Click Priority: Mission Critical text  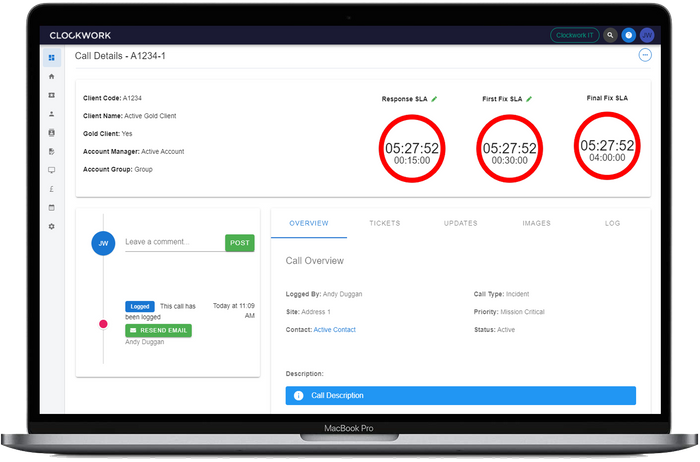[x=509, y=312]
